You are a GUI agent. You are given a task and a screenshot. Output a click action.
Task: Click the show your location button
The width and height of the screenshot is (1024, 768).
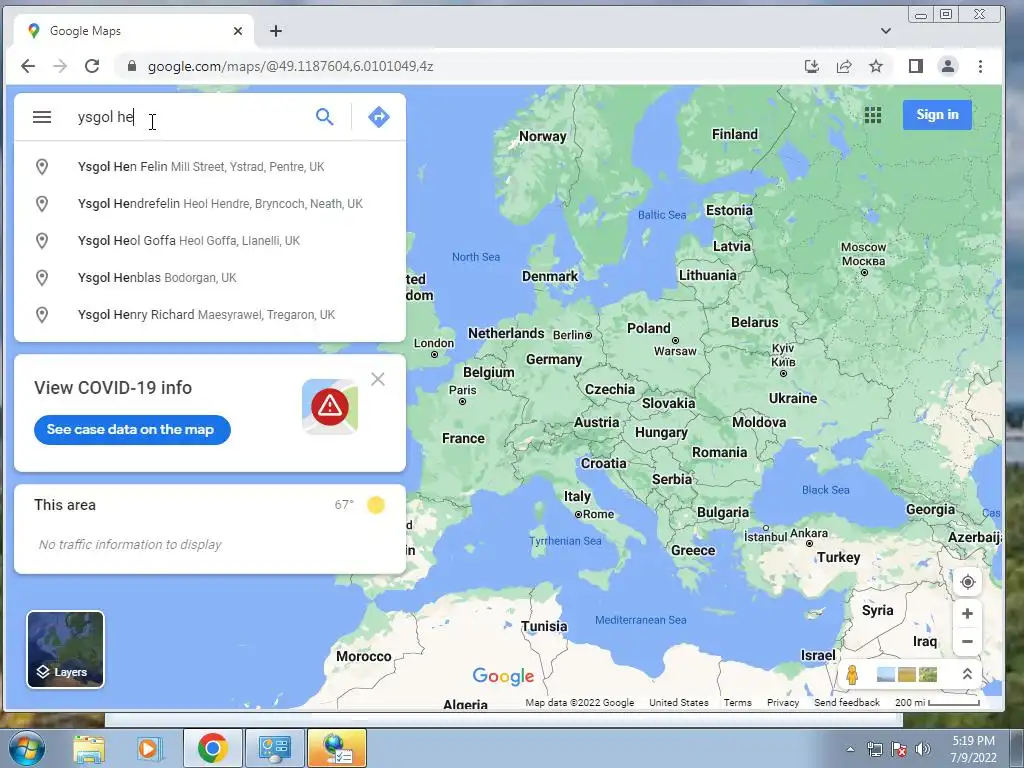click(967, 582)
